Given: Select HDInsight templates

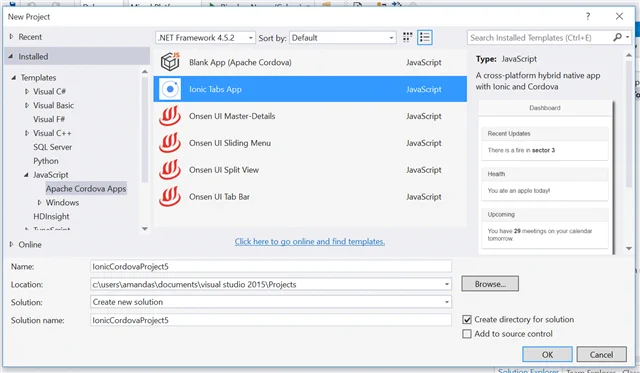Looking at the screenshot, I should point(51,216).
